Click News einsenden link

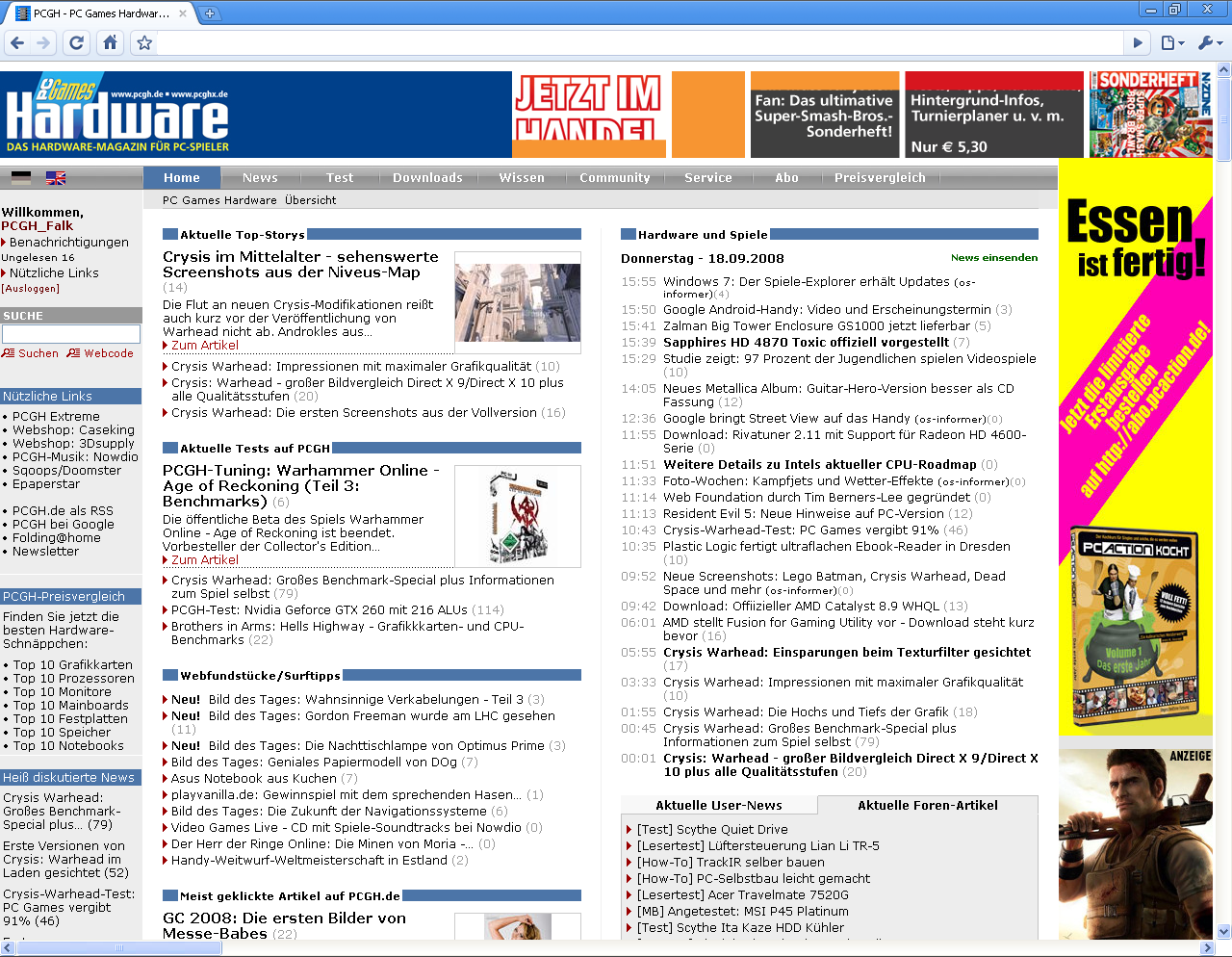994,258
